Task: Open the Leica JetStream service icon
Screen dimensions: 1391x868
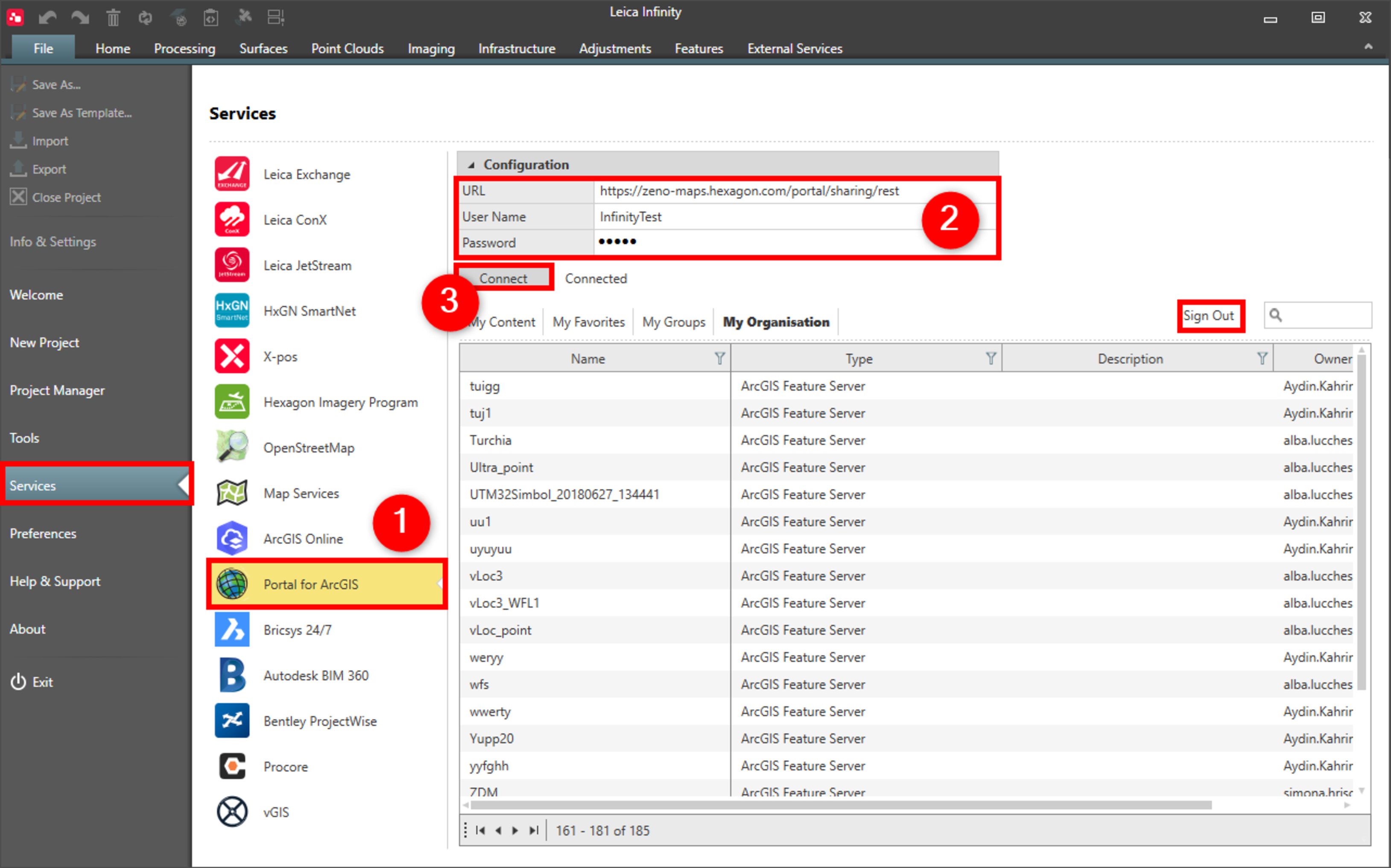Action: [x=232, y=265]
